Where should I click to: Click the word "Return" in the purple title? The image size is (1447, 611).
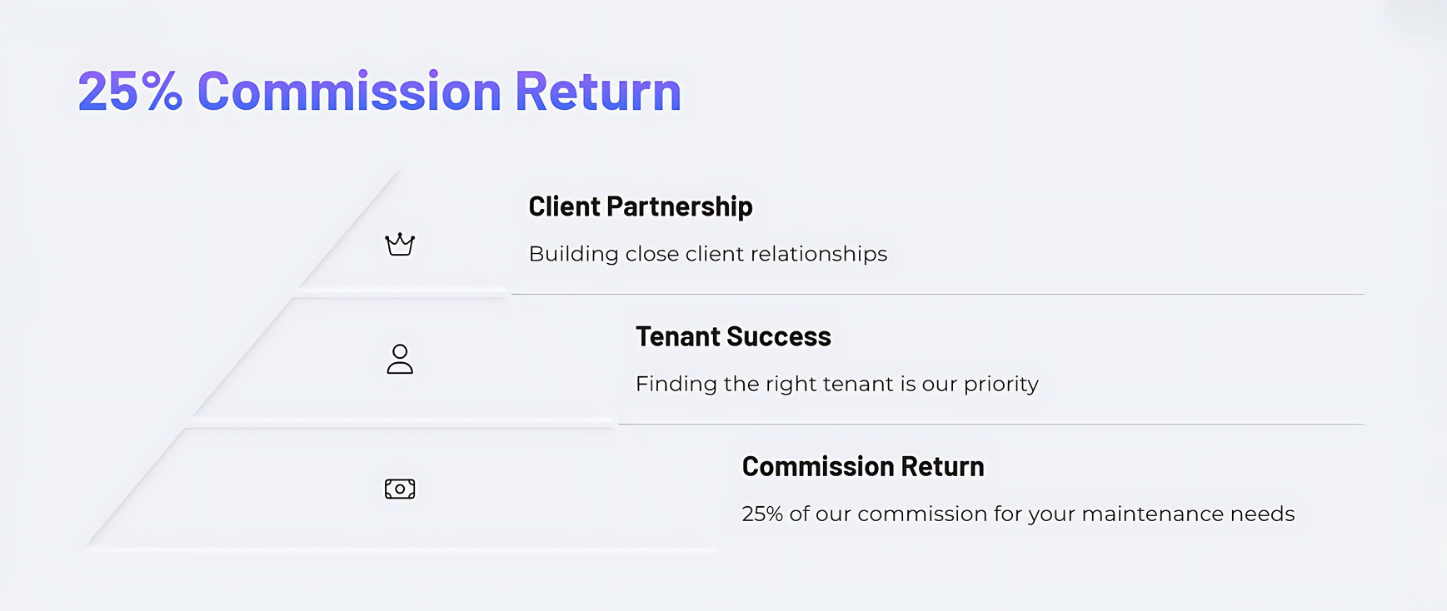(x=597, y=91)
